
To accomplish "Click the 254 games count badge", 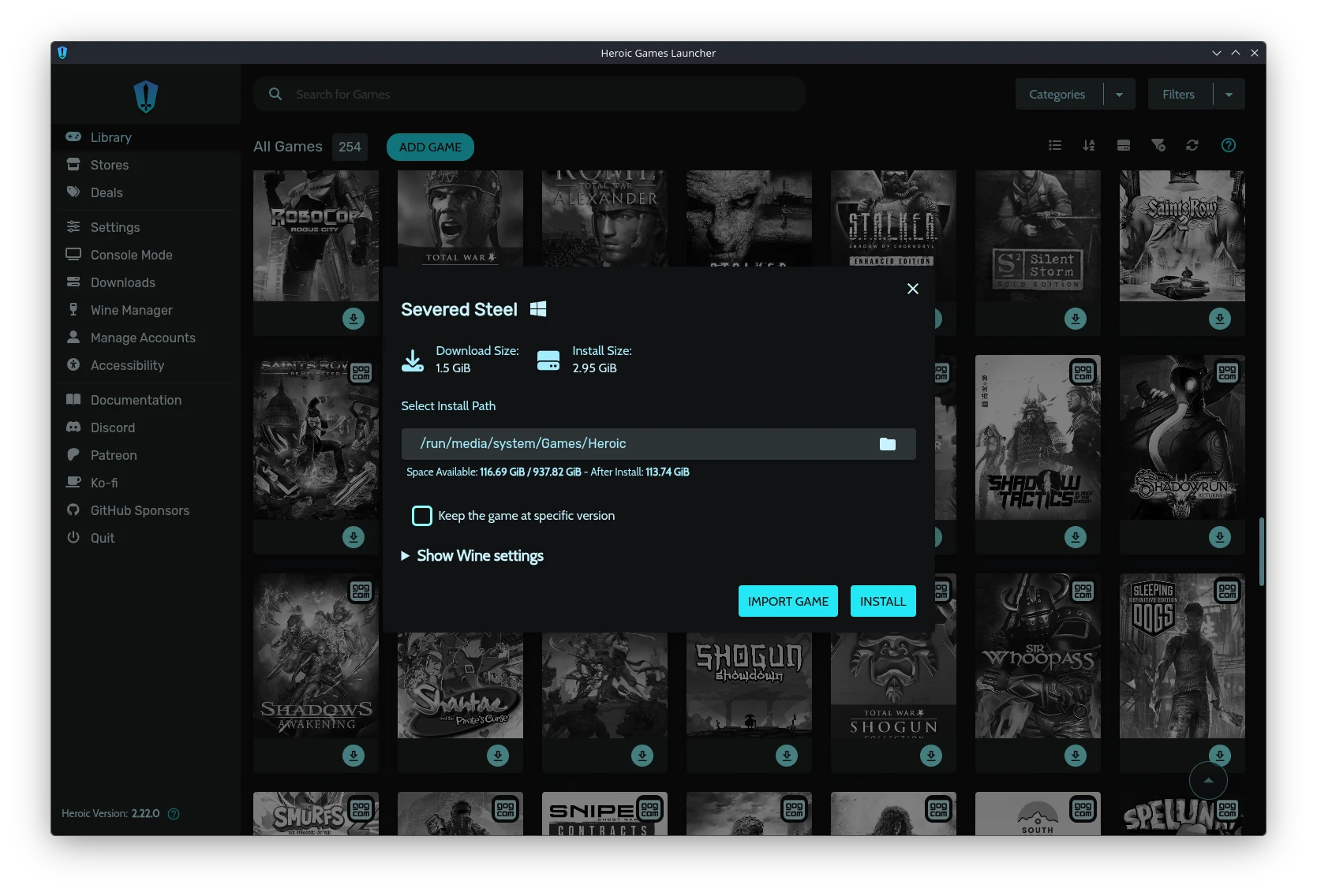I will 350,147.
